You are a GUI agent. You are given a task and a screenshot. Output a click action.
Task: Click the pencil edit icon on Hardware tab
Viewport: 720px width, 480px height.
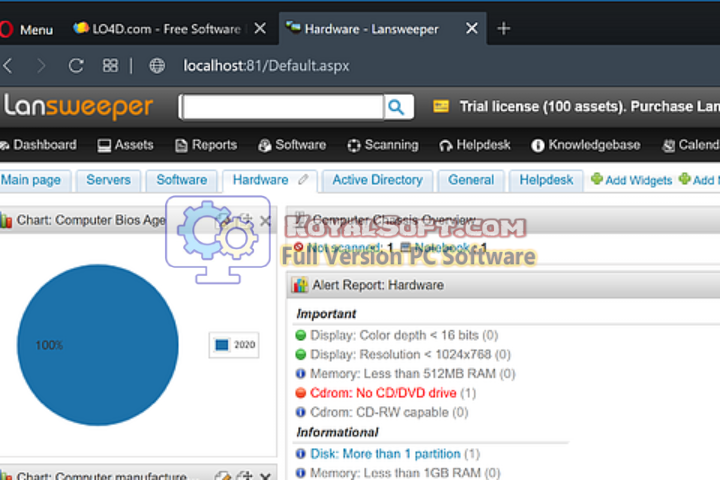303,180
